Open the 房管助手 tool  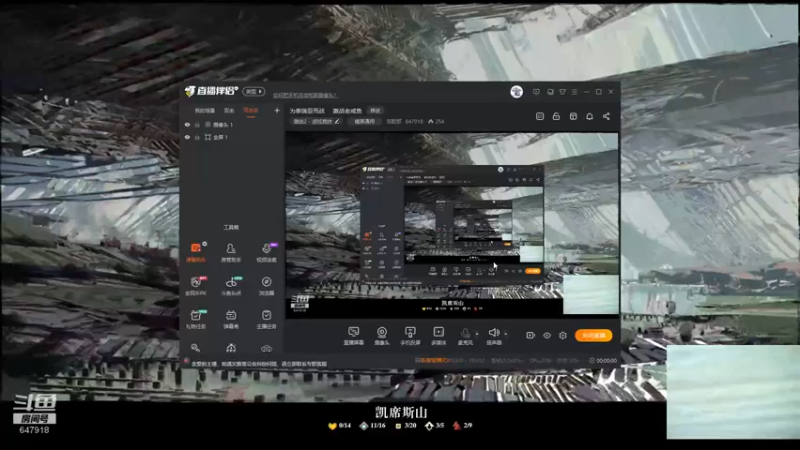pyautogui.click(x=231, y=252)
